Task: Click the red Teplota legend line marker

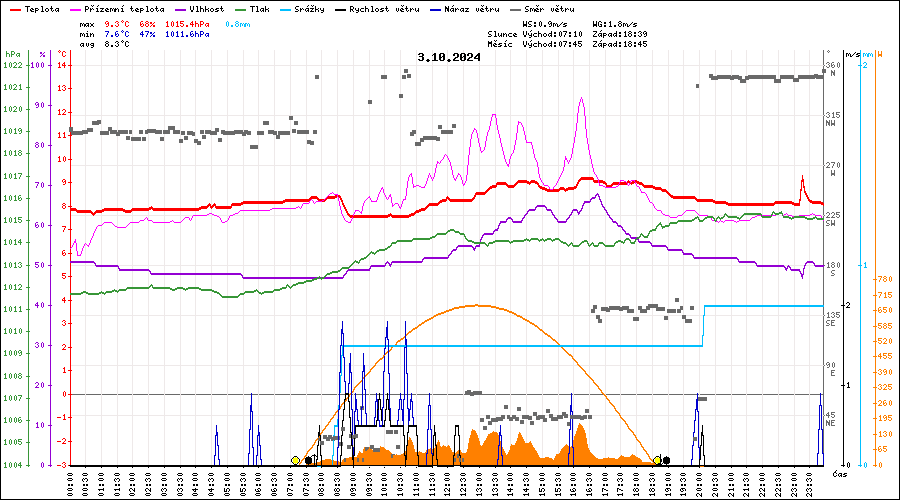Action: [14, 9]
